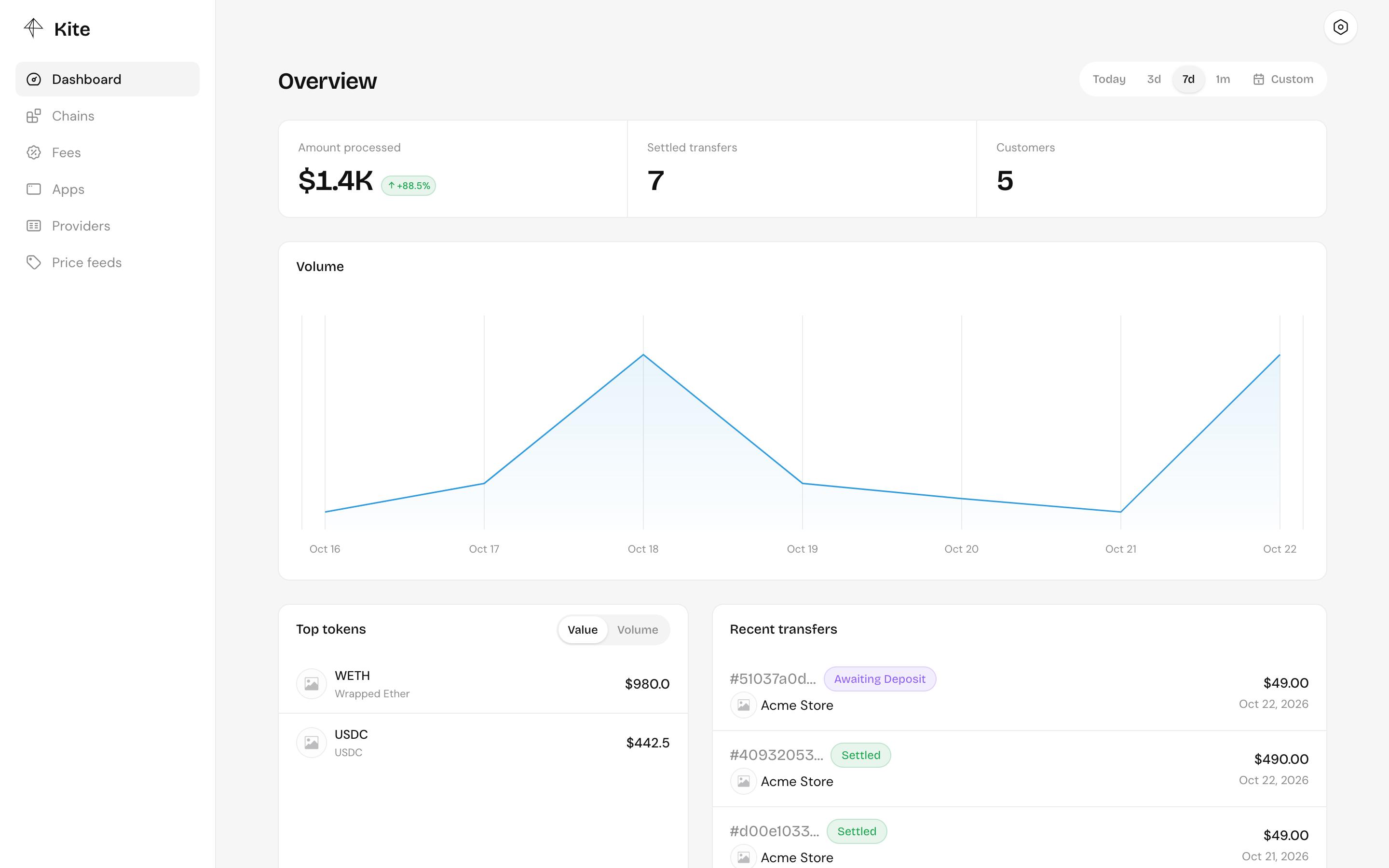Screen dimensions: 1389x868
Task: Click Acme Store image for transfer #40932053
Action: tap(743, 781)
